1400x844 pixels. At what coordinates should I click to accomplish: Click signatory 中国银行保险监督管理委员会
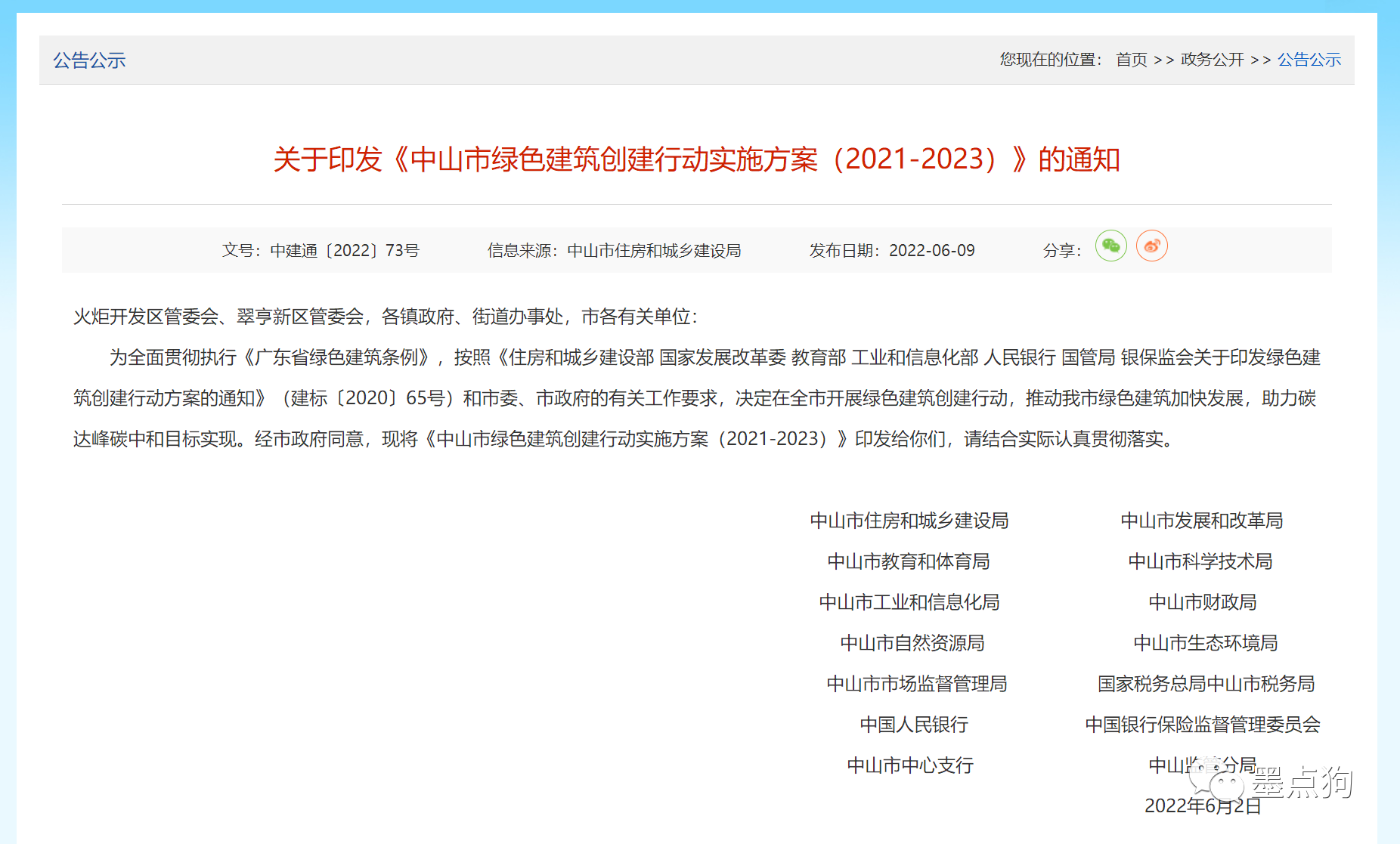1203,725
